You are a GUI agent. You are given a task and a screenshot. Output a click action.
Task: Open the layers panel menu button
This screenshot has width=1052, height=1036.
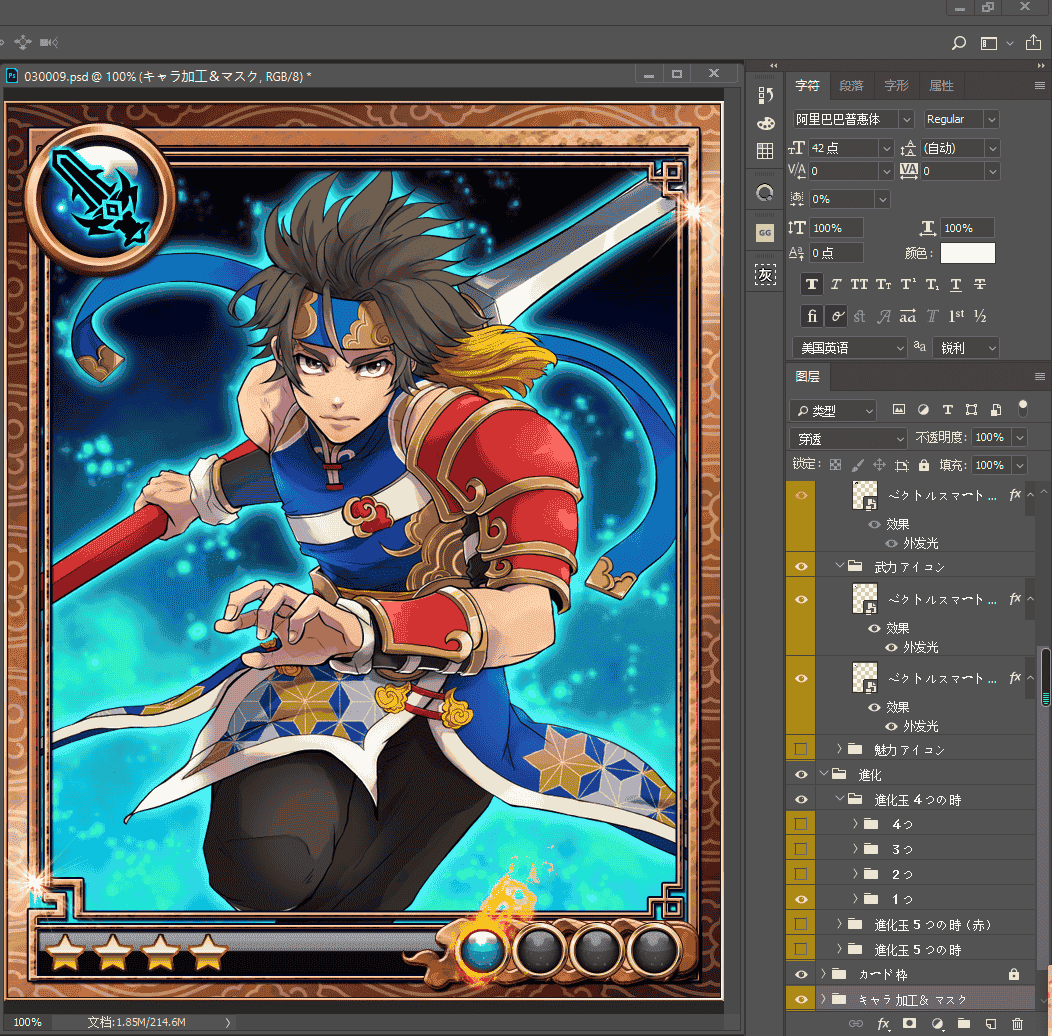1039,376
